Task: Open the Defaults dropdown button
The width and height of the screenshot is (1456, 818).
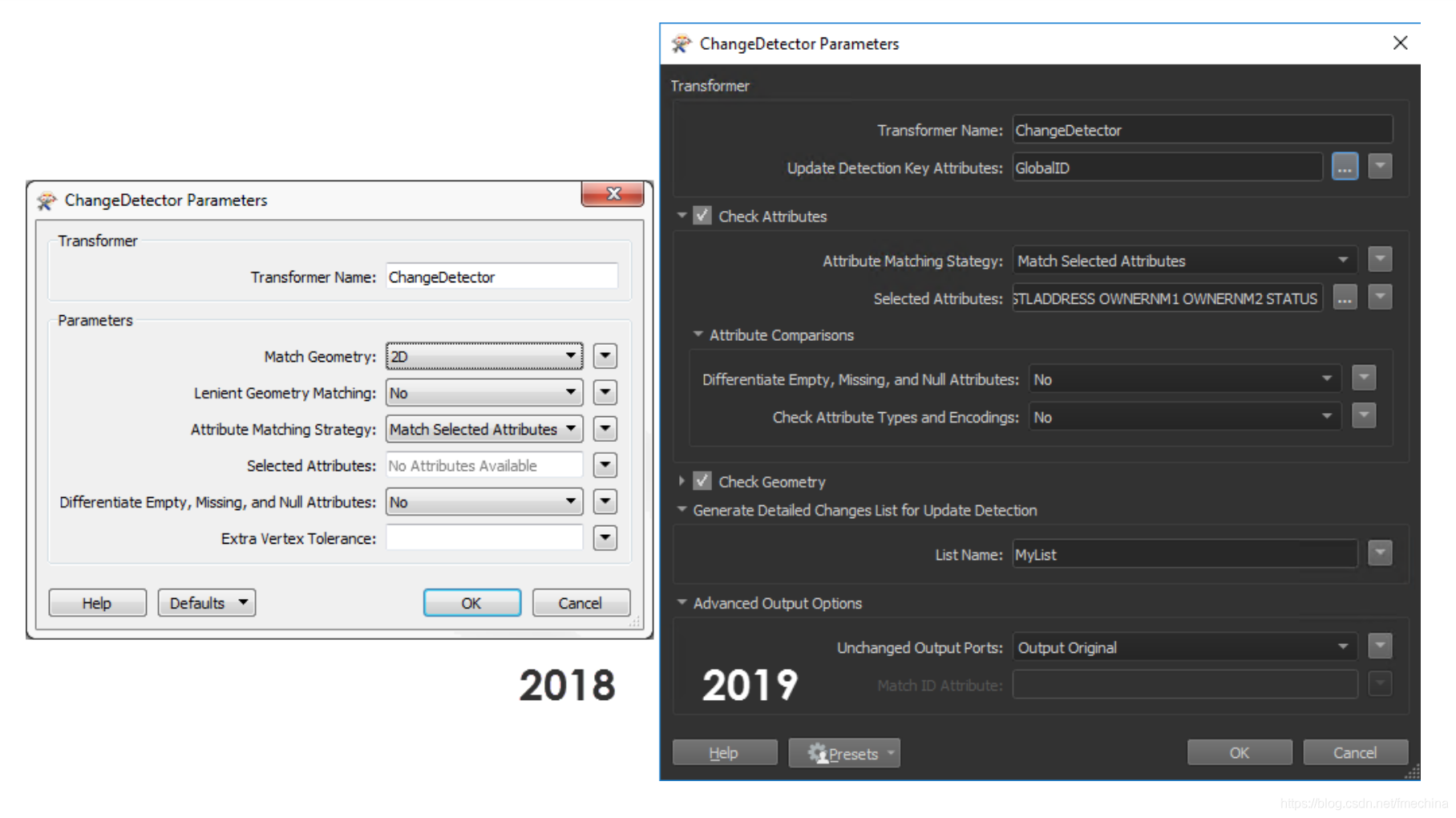Action: click(x=207, y=603)
